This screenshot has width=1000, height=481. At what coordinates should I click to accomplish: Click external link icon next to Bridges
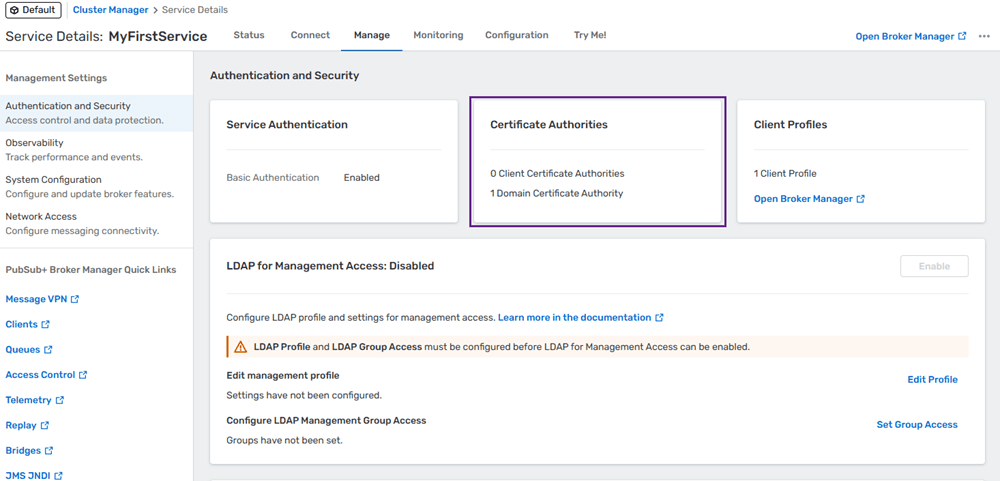48,451
